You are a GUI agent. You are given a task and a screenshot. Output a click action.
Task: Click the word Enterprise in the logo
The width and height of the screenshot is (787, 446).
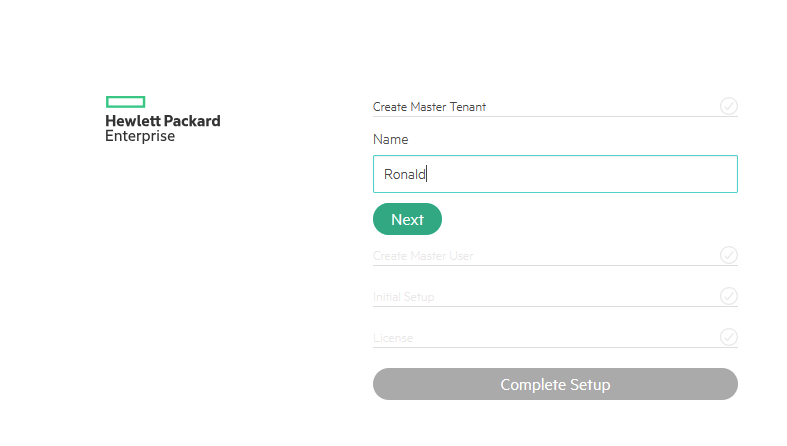coord(140,136)
